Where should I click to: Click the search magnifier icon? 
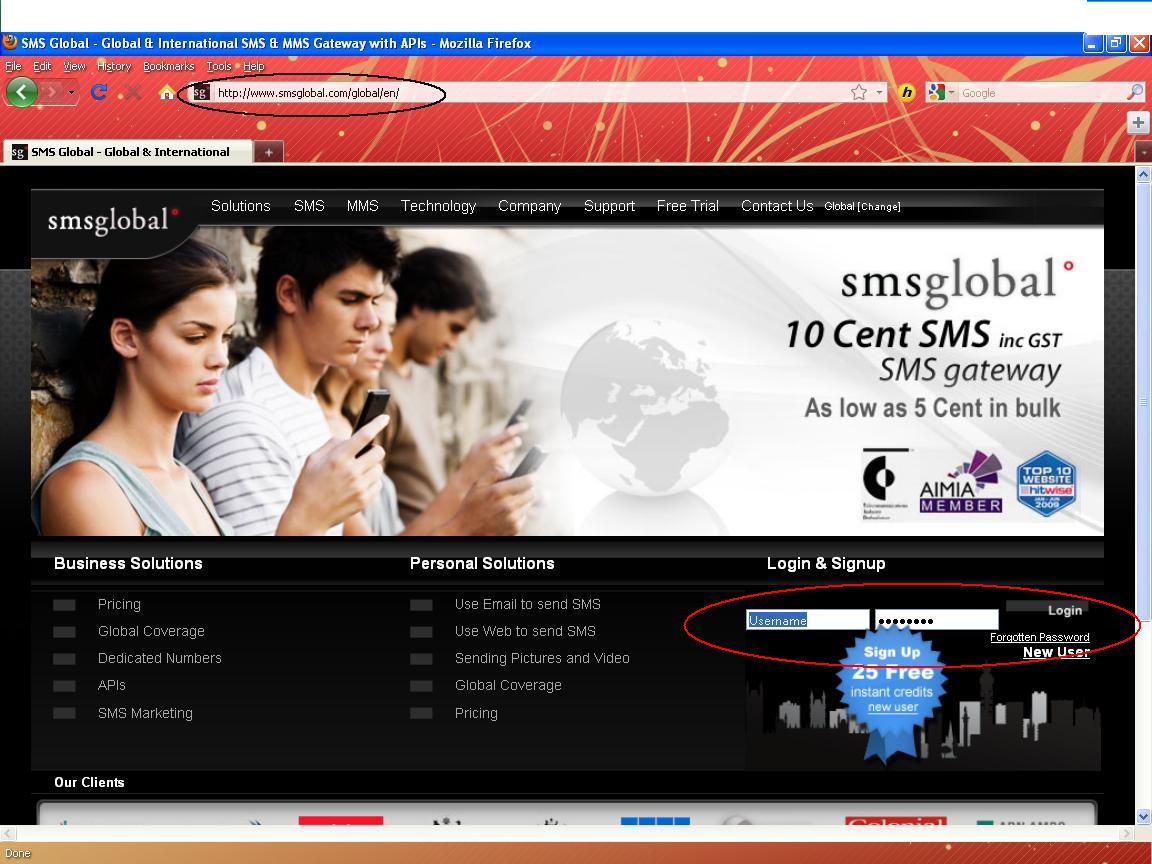coord(1135,92)
